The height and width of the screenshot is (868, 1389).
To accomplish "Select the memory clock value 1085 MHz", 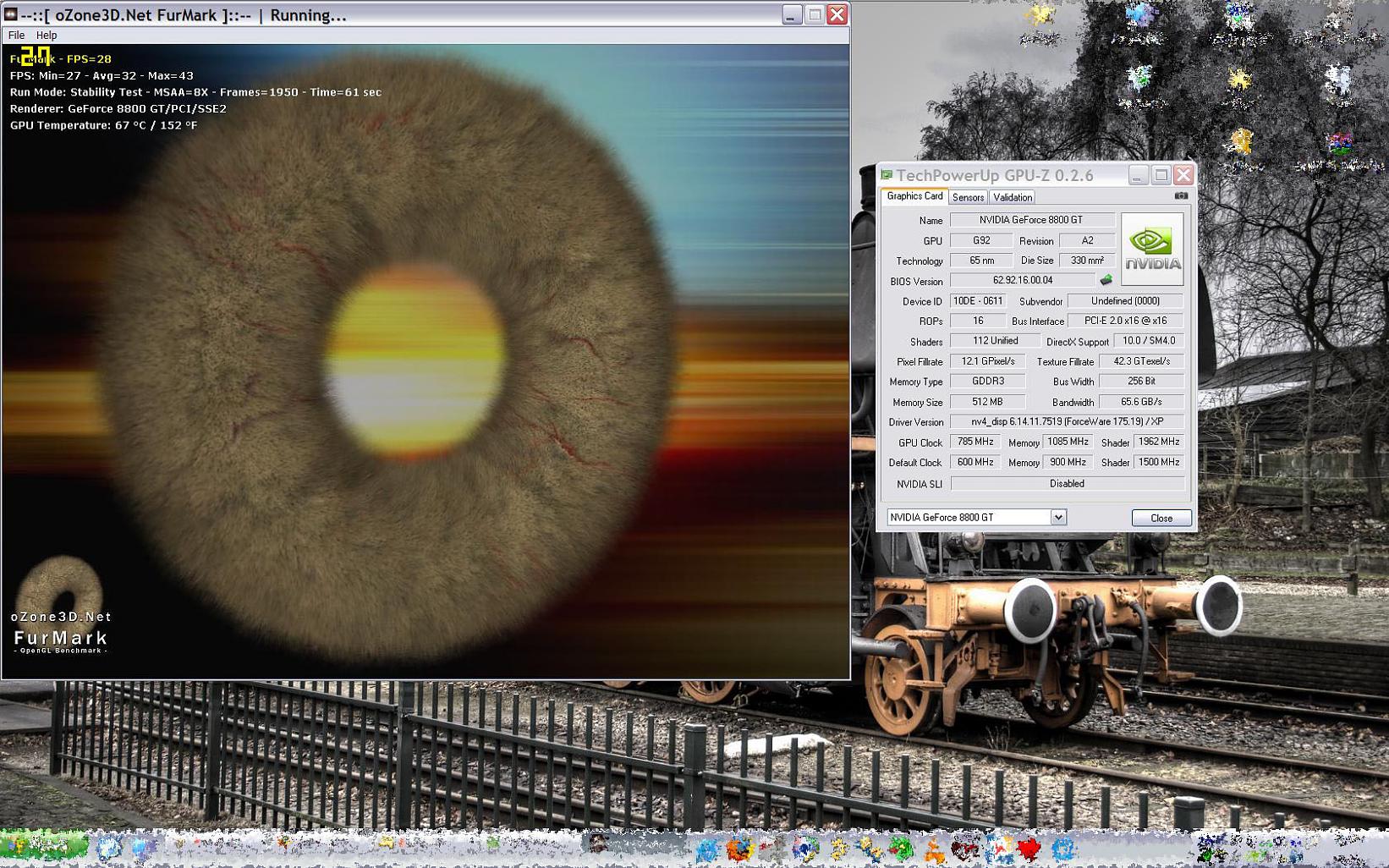I will pos(1068,442).
